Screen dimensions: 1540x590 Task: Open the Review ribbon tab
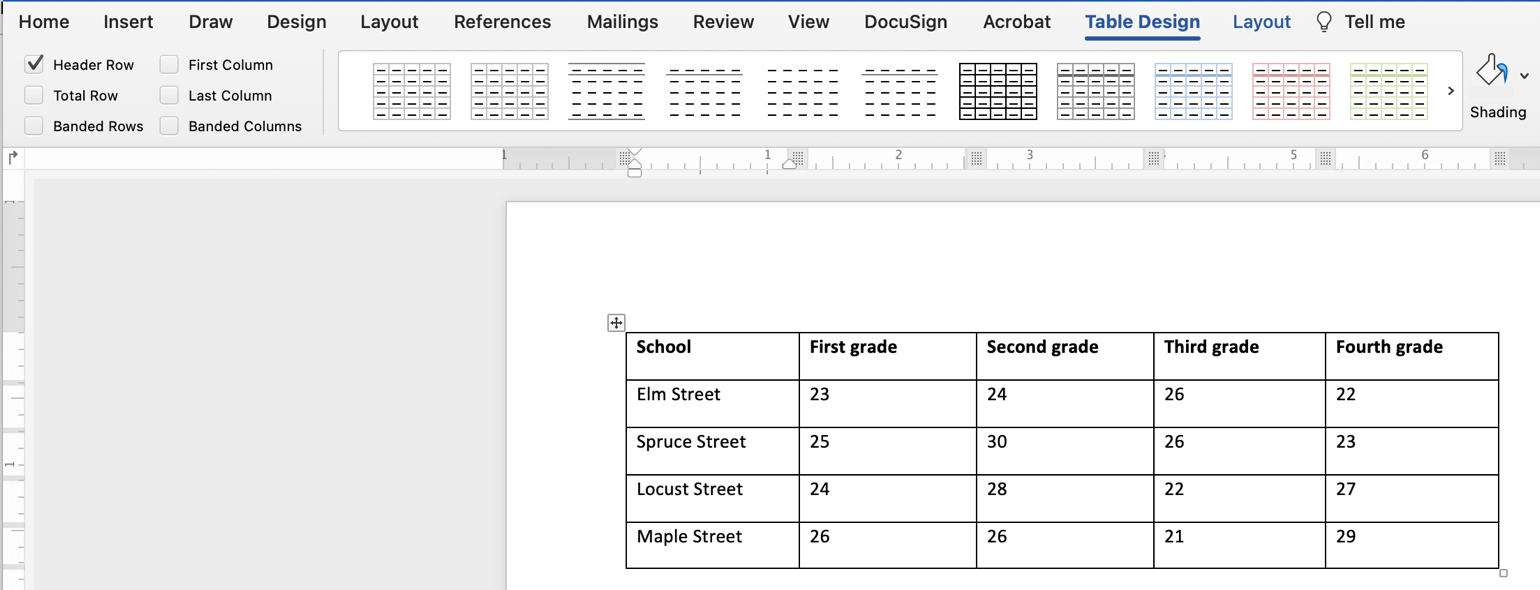[723, 21]
